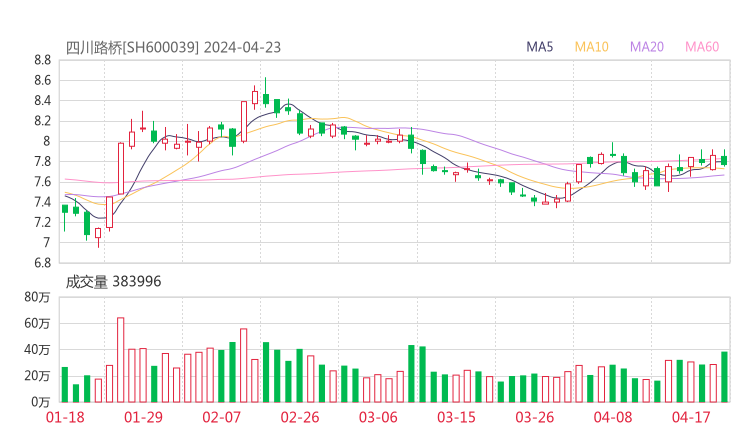Click the 成交量 383996 volume label
Image resolution: width=740 pixels, height=440 pixels.
(113, 281)
